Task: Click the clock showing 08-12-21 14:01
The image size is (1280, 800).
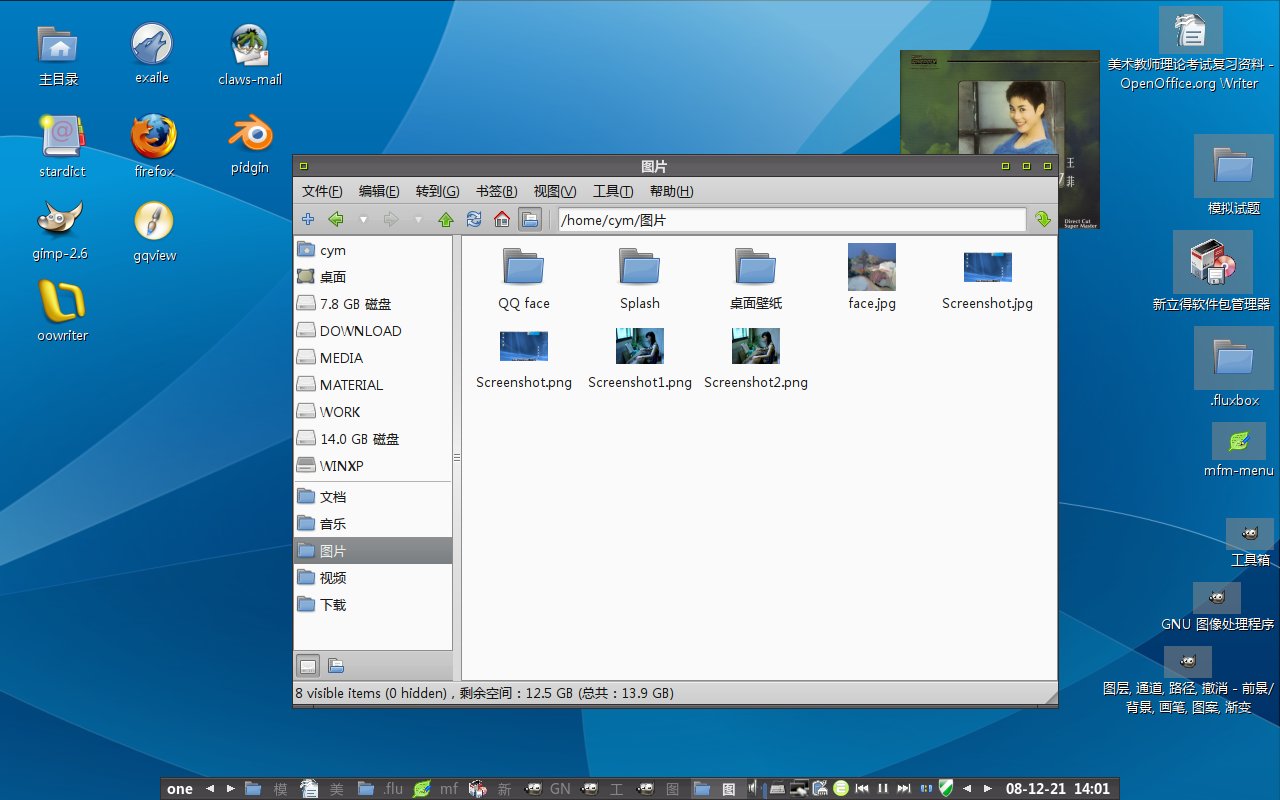Action: tap(1058, 789)
